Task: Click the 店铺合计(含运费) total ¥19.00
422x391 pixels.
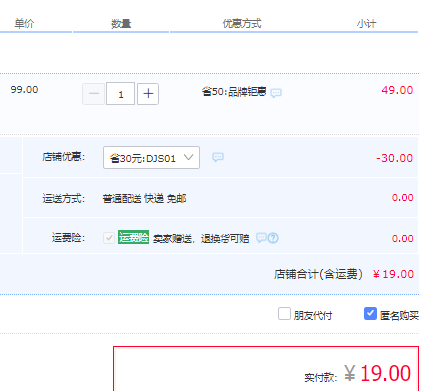Action: pyautogui.click(x=393, y=274)
